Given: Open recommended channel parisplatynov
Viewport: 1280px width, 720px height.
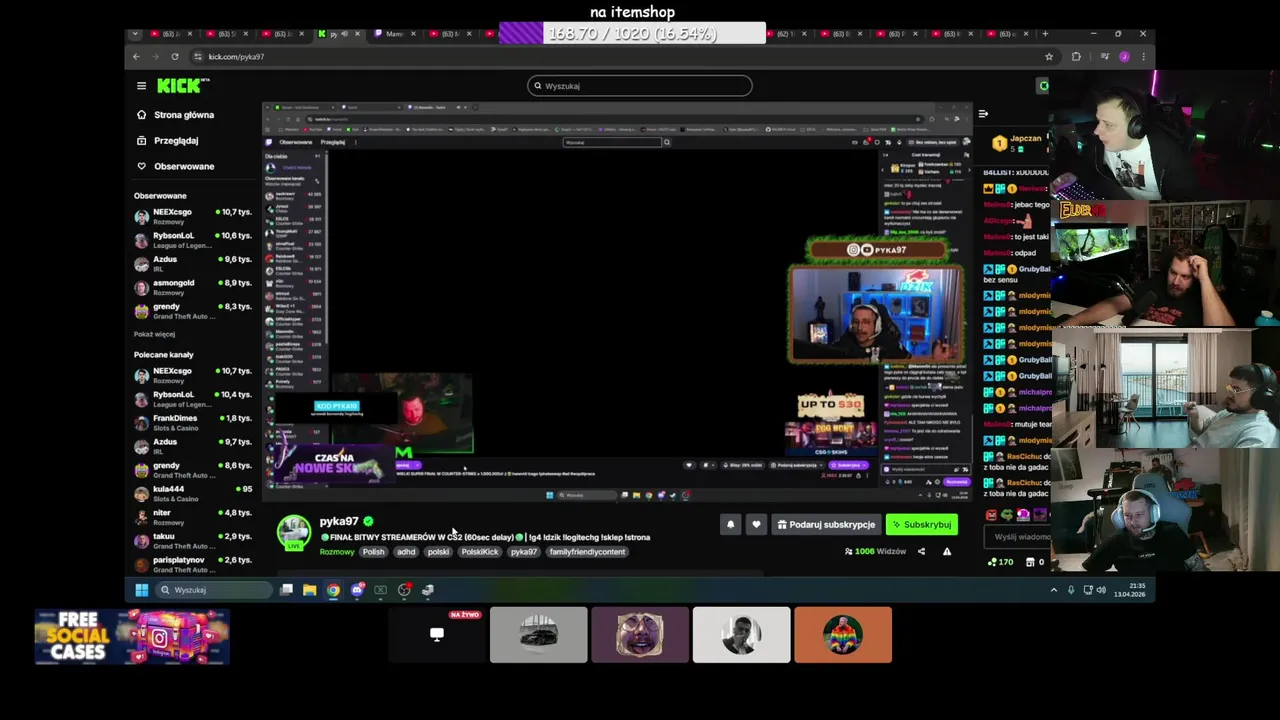Looking at the screenshot, I should tap(193, 564).
